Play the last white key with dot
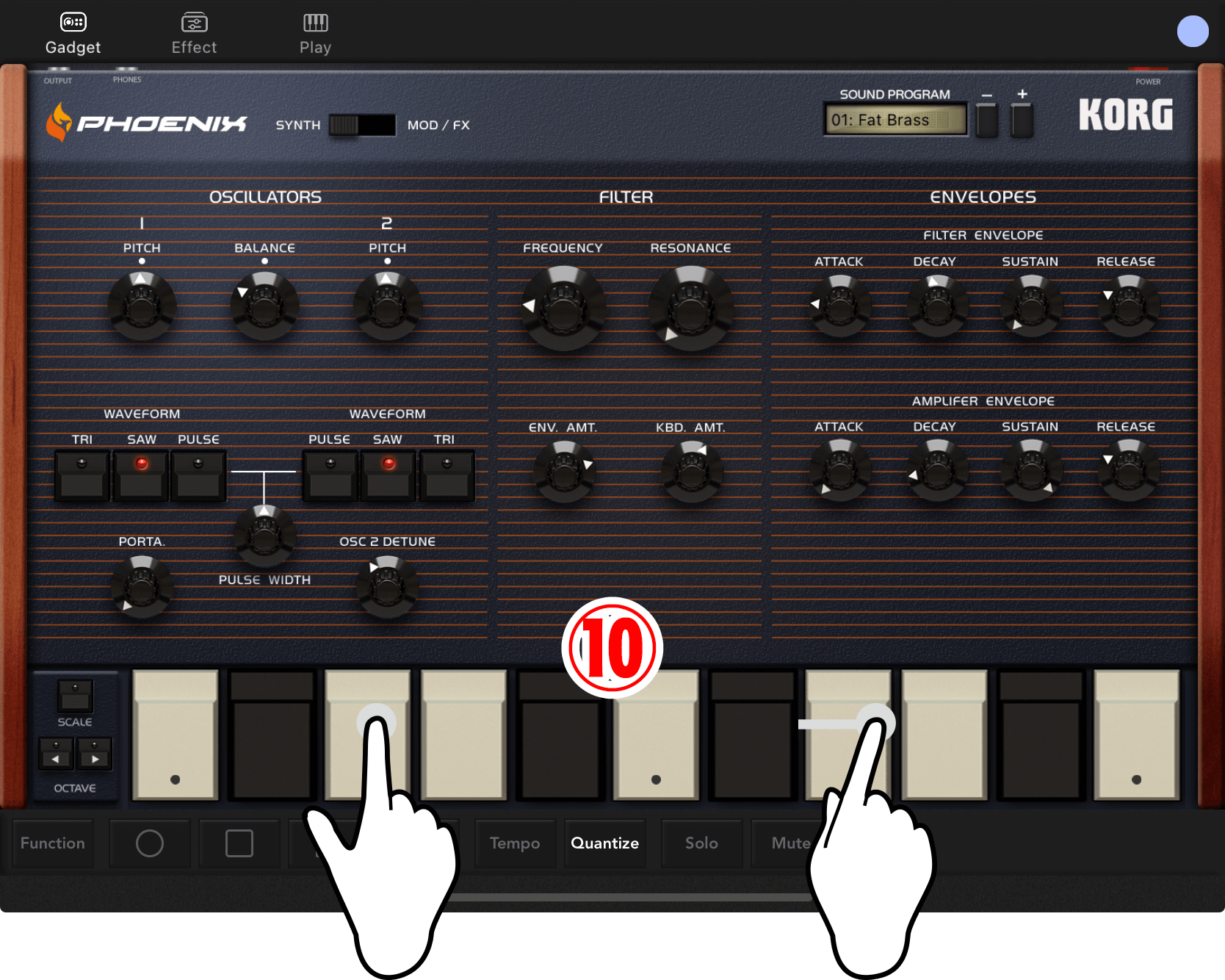The image size is (1225, 980). 1137,735
